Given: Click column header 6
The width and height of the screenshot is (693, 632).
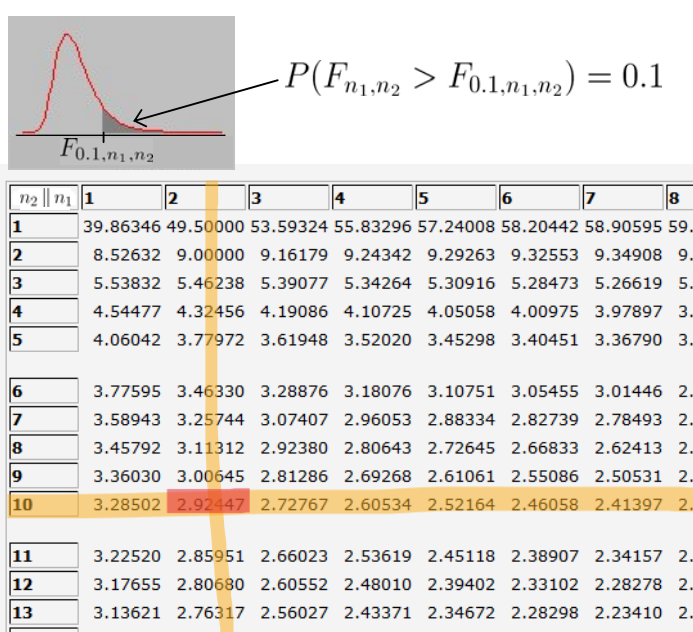Looking at the screenshot, I should tap(537, 197).
